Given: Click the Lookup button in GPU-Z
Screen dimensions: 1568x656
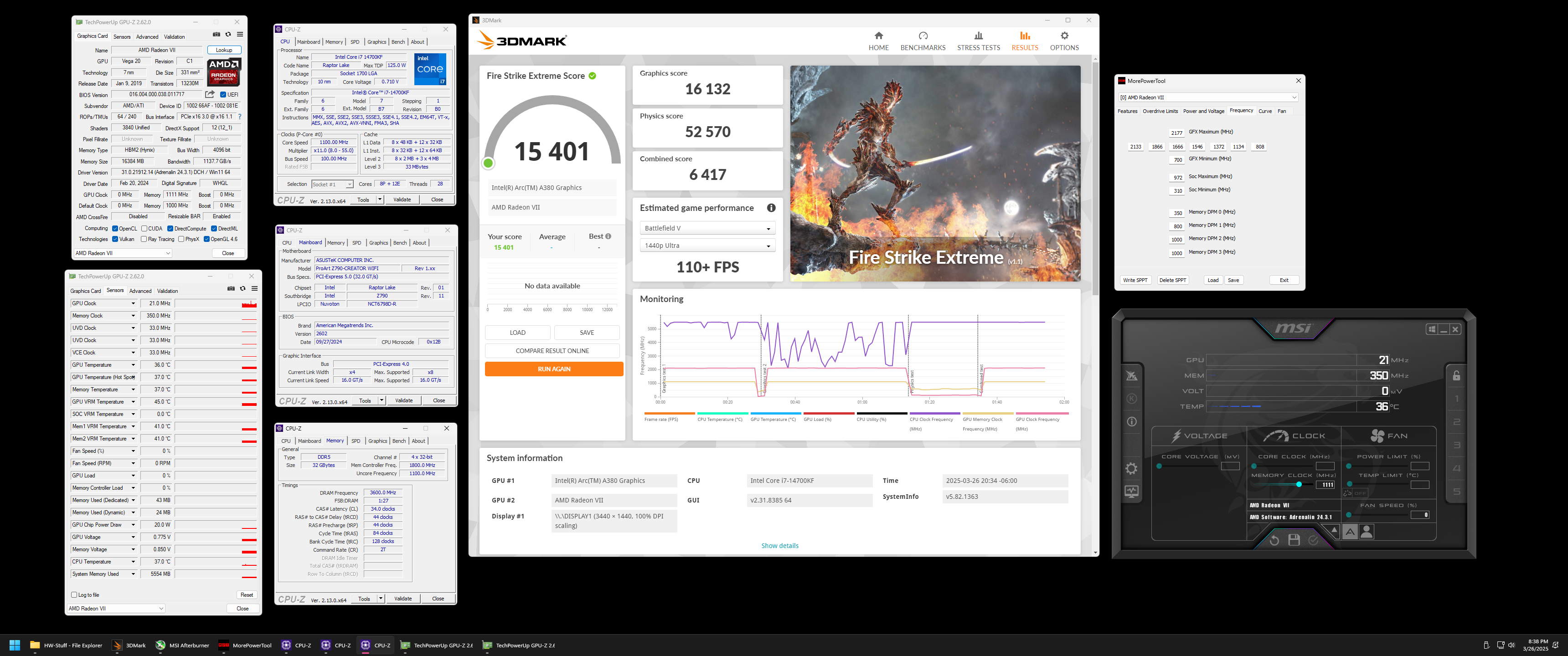Looking at the screenshot, I should tap(224, 50).
